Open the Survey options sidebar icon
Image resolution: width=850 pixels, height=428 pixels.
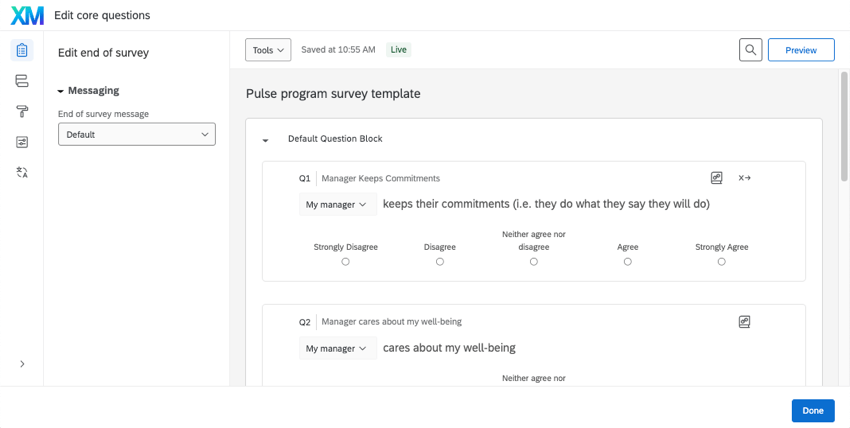click(x=22, y=142)
